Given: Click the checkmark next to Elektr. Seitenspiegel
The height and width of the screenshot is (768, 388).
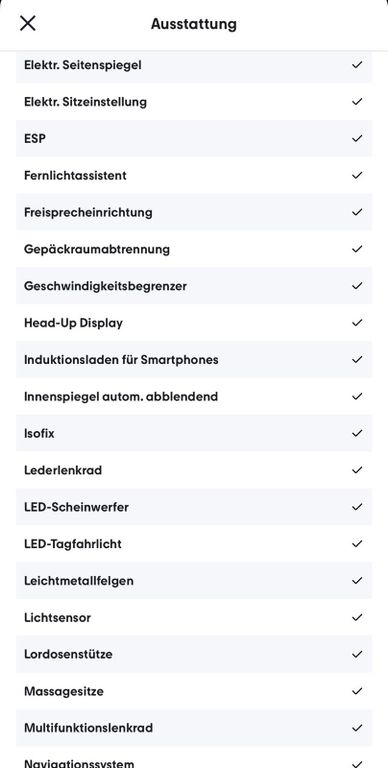Looking at the screenshot, I should pos(357,64).
